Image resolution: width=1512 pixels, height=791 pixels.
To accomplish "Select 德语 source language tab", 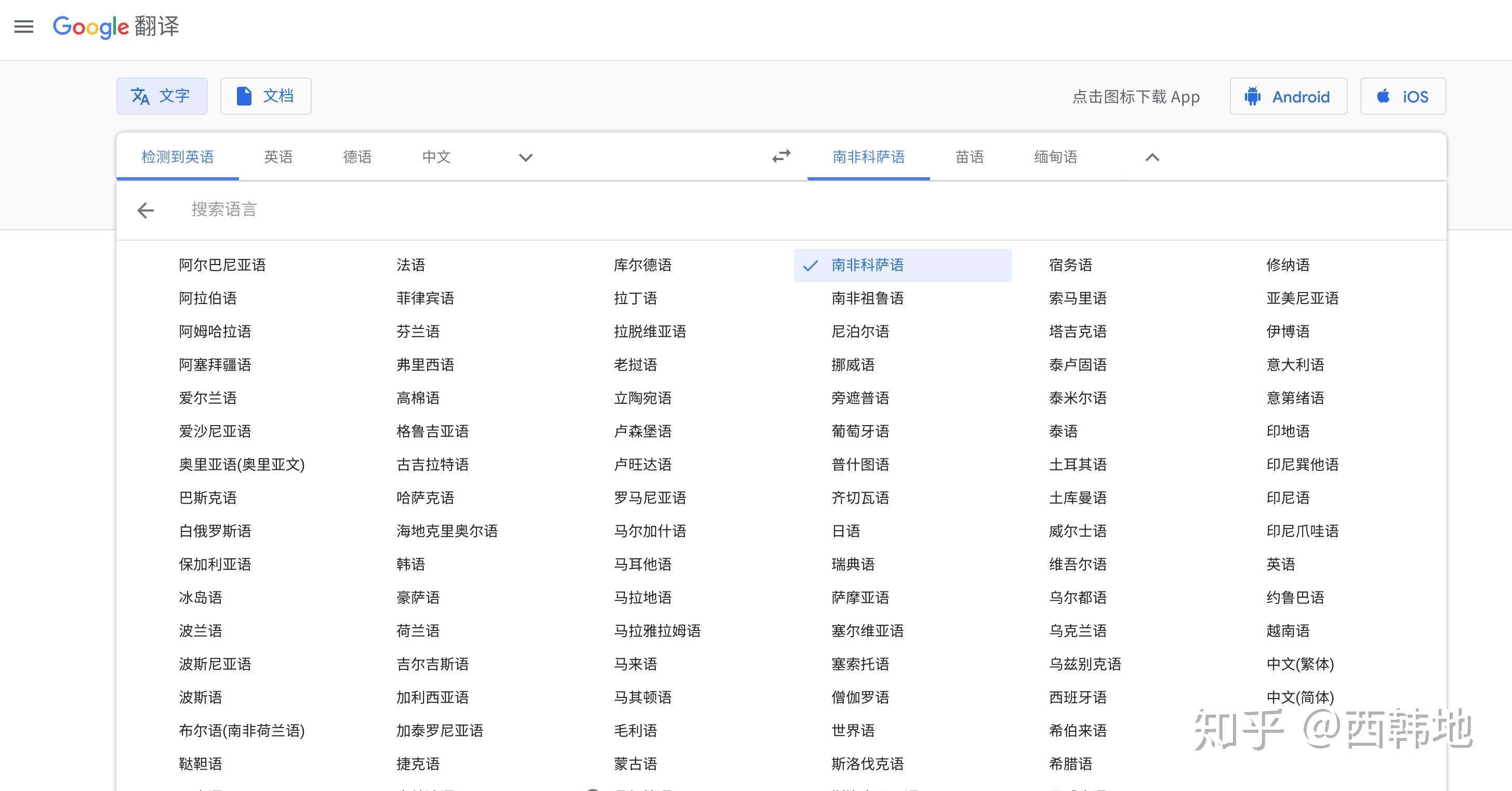I will click(x=357, y=157).
